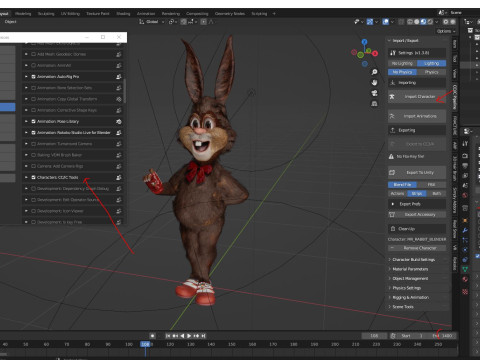
Task: Click community icon for Characters: CC/iC Tools add-on
Action: tap(119, 177)
